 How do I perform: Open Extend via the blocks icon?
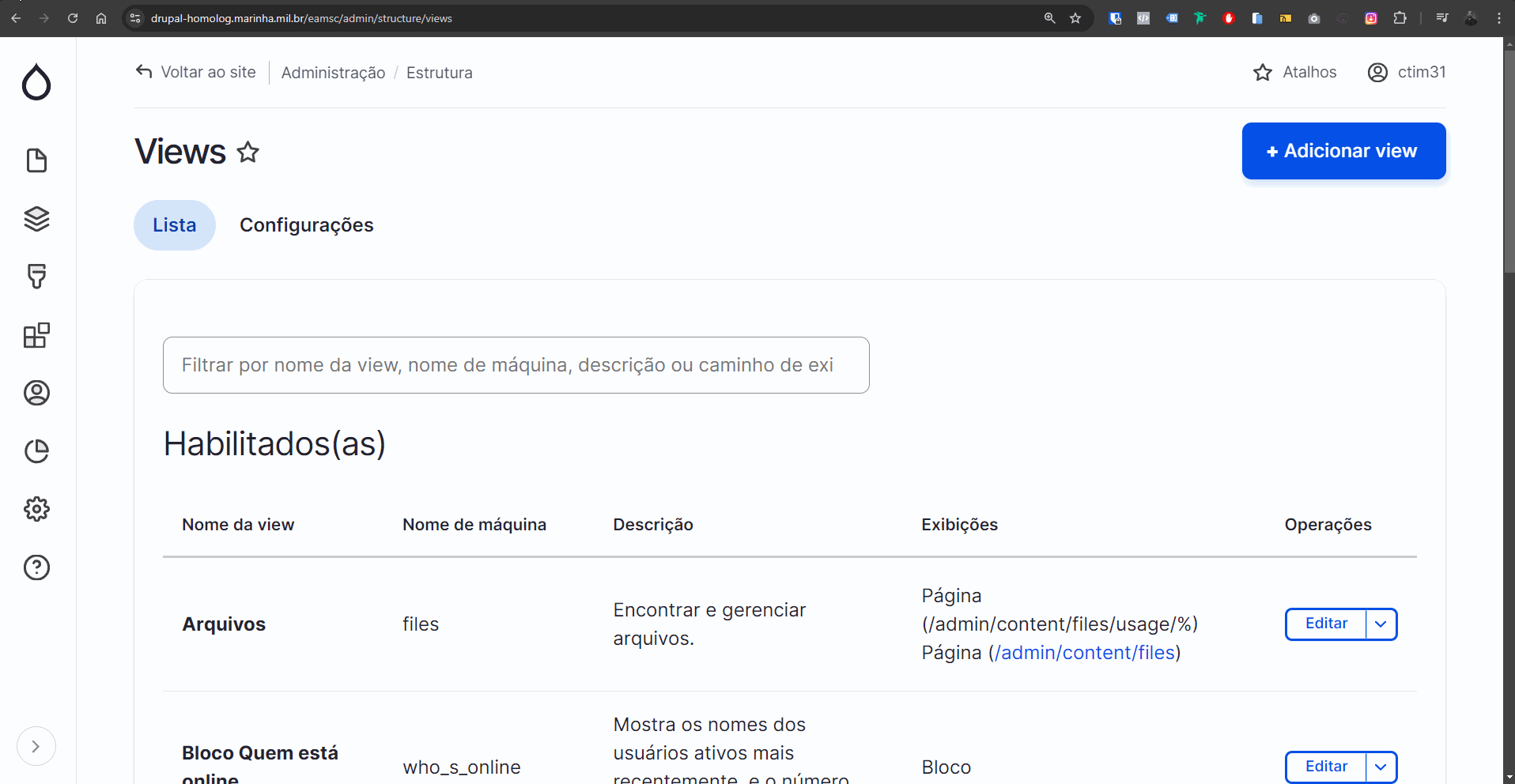tap(36, 335)
